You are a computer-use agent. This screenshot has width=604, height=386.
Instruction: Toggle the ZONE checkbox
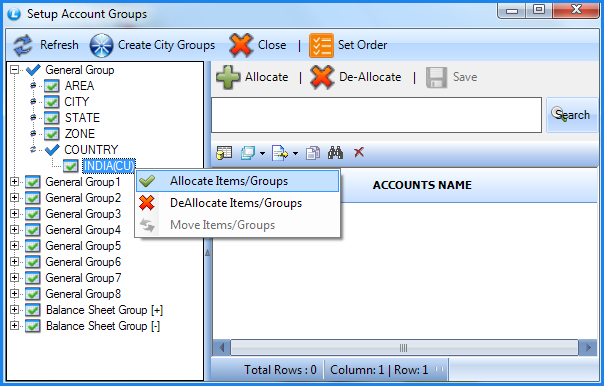[x=51, y=134]
